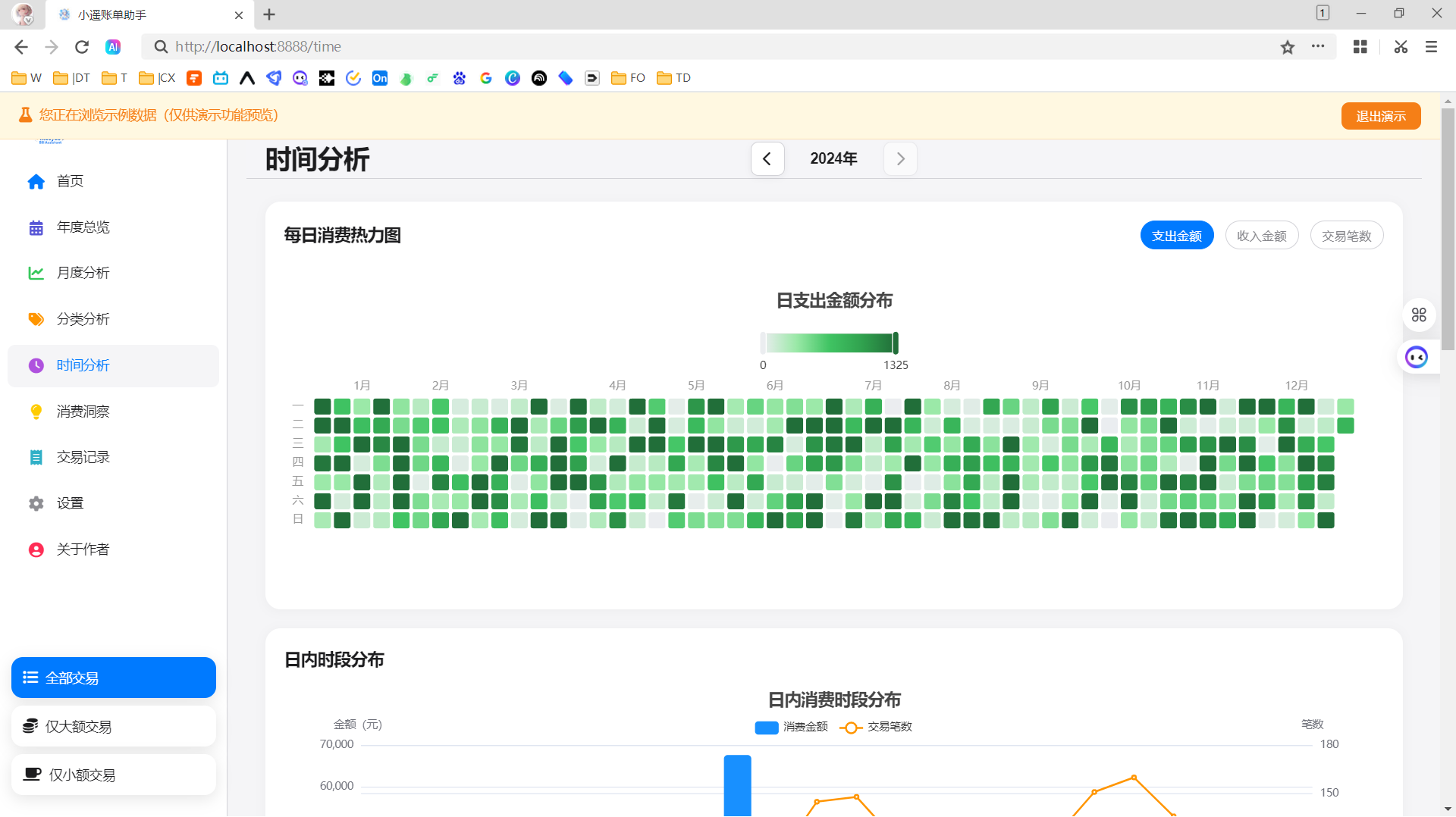
Task: Advance to next year with the right chevron
Action: tap(900, 158)
